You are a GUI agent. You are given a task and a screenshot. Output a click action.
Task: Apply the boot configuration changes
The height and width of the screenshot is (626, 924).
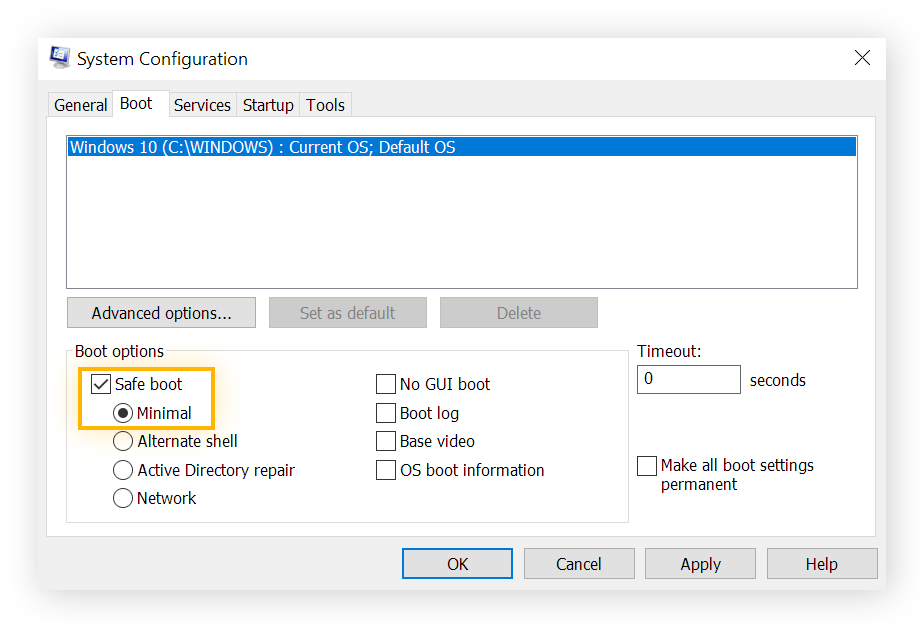click(x=700, y=563)
